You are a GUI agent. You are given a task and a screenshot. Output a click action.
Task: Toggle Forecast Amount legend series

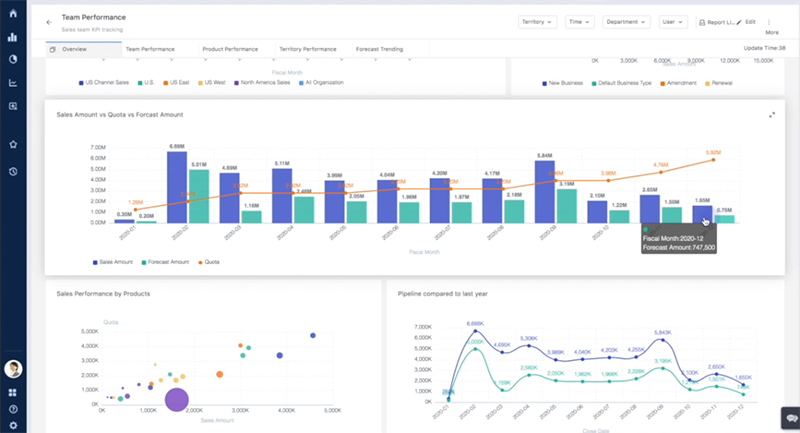pos(165,262)
